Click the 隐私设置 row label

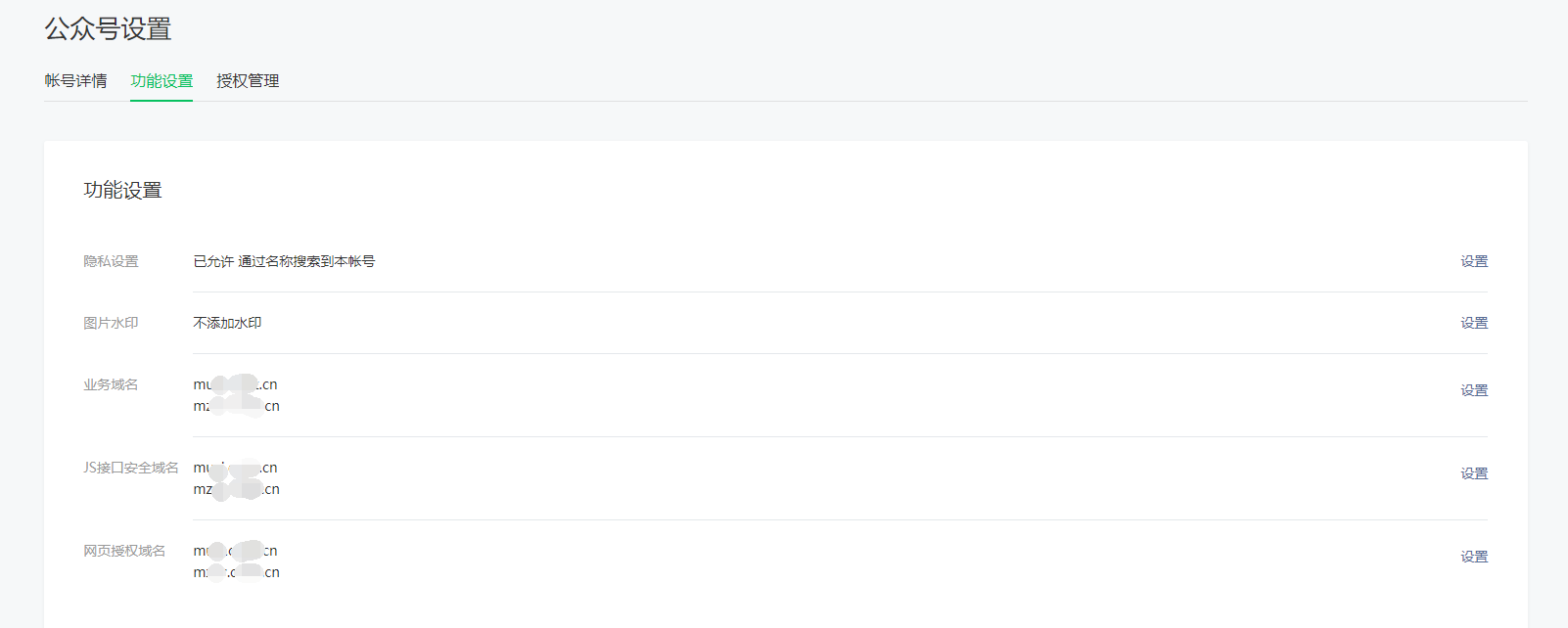point(111,261)
